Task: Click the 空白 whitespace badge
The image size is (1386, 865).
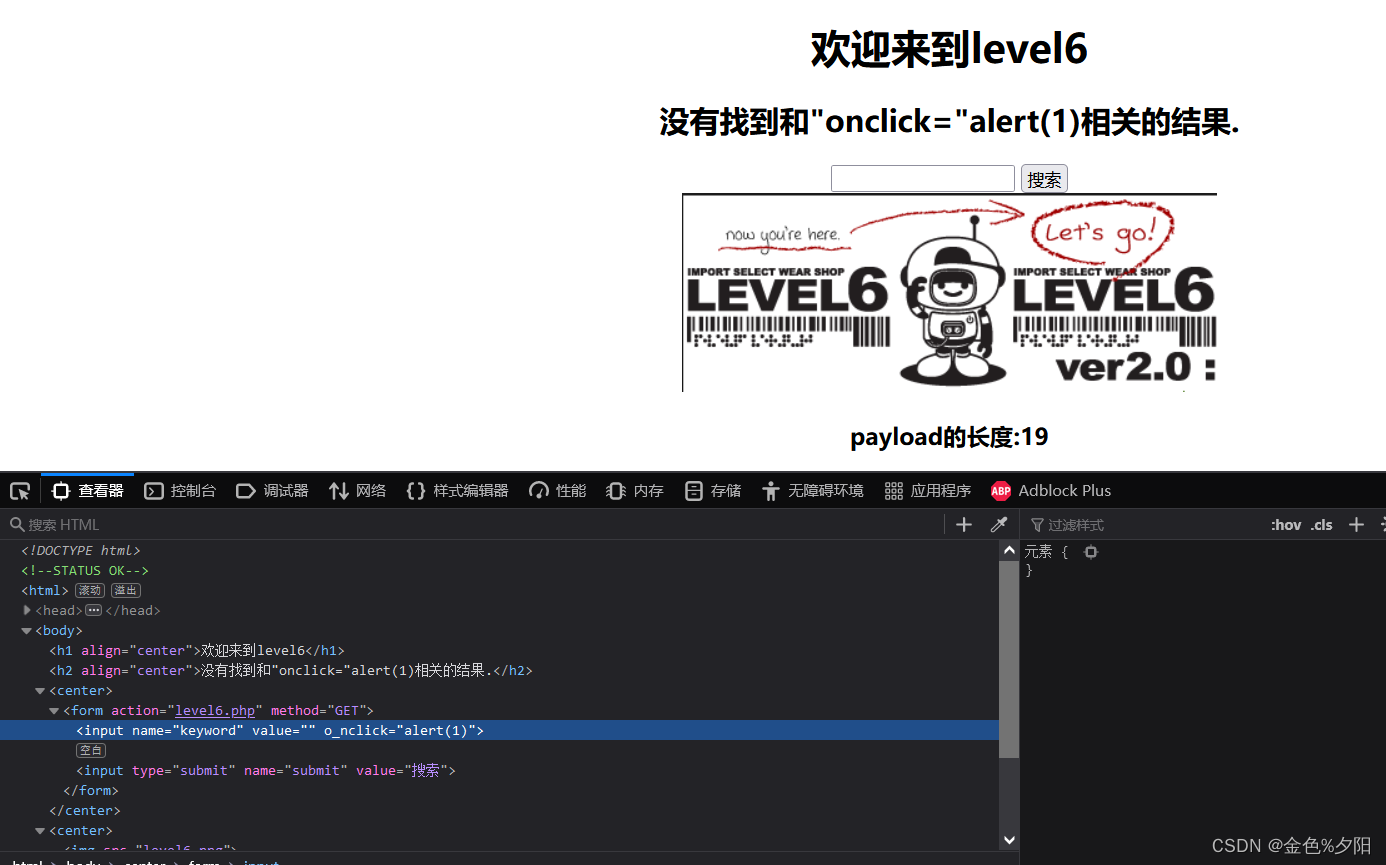Action: pos(91,751)
